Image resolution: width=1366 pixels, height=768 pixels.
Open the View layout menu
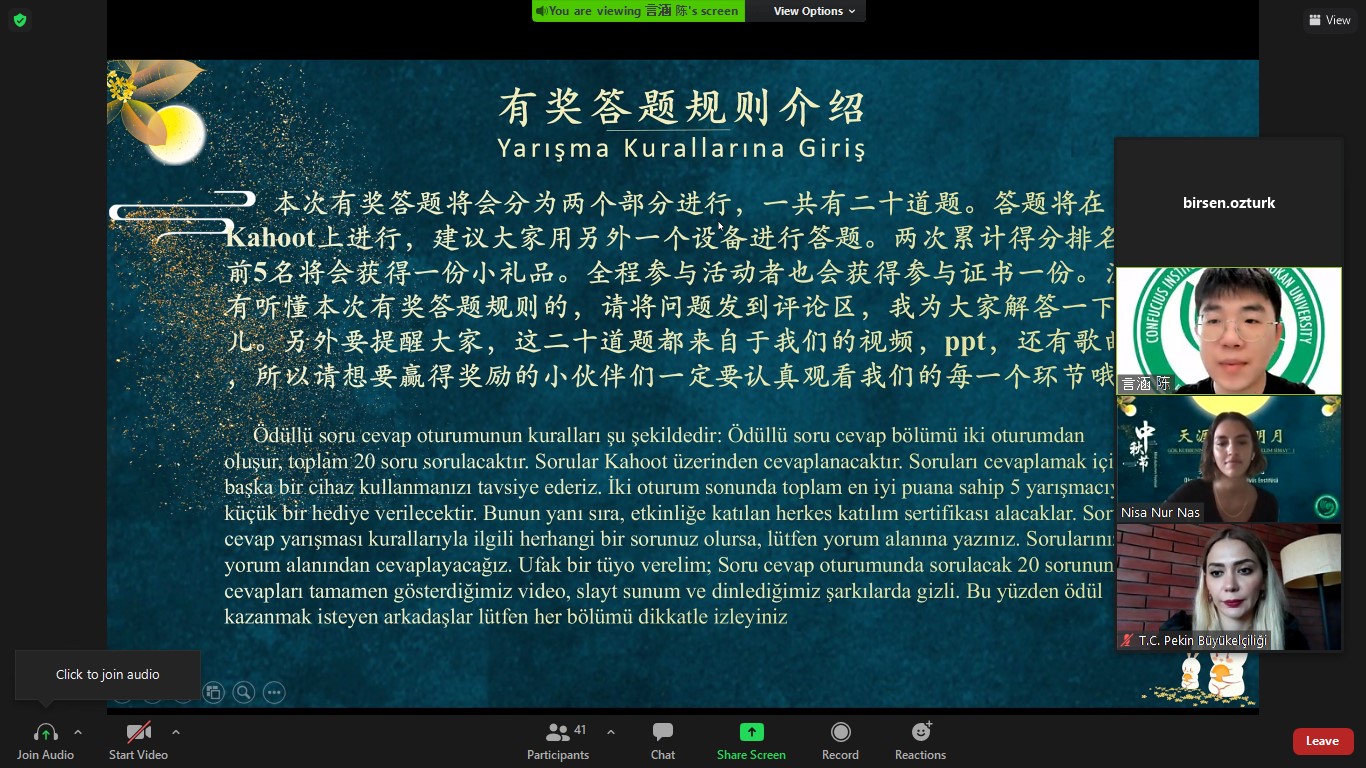[1329, 20]
